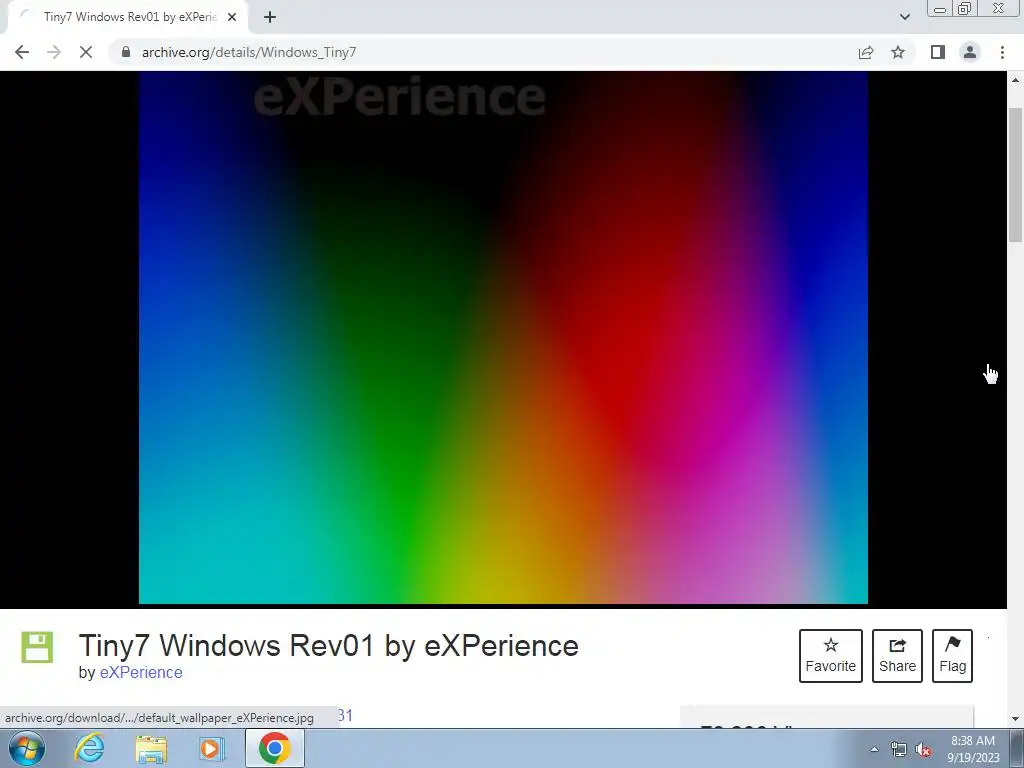Switch to Chrome on the taskbar
The width and height of the screenshot is (1024, 768).
[275, 748]
